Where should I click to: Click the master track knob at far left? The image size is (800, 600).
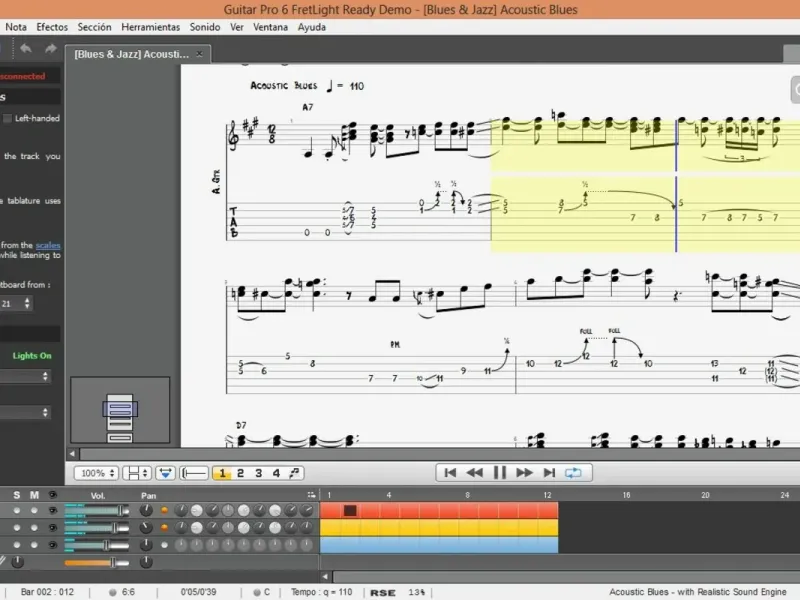(x=17, y=562)
